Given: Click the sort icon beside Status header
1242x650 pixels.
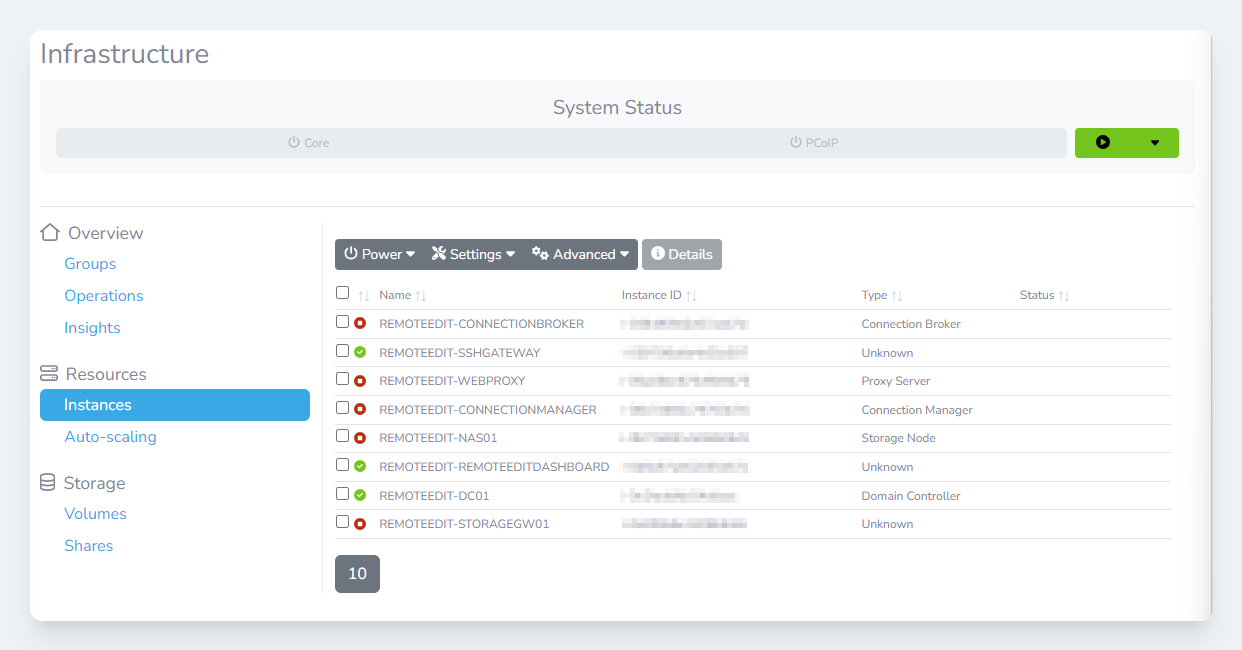Looking at the screenshot, I should click(x=1064, y=296).
